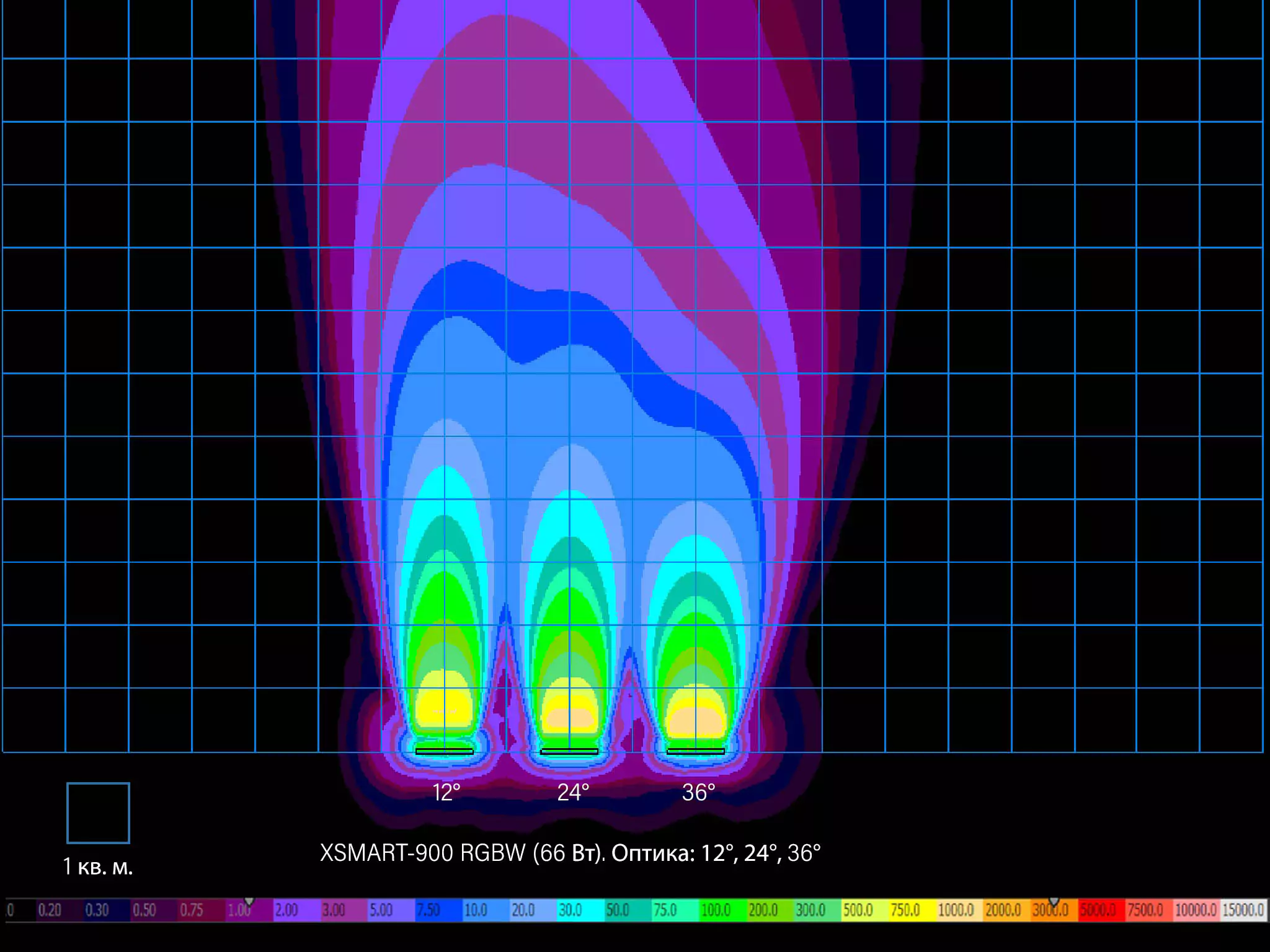1270x952 pixels.
Task: Click the scale marker above 1.00
Action: 249,901
